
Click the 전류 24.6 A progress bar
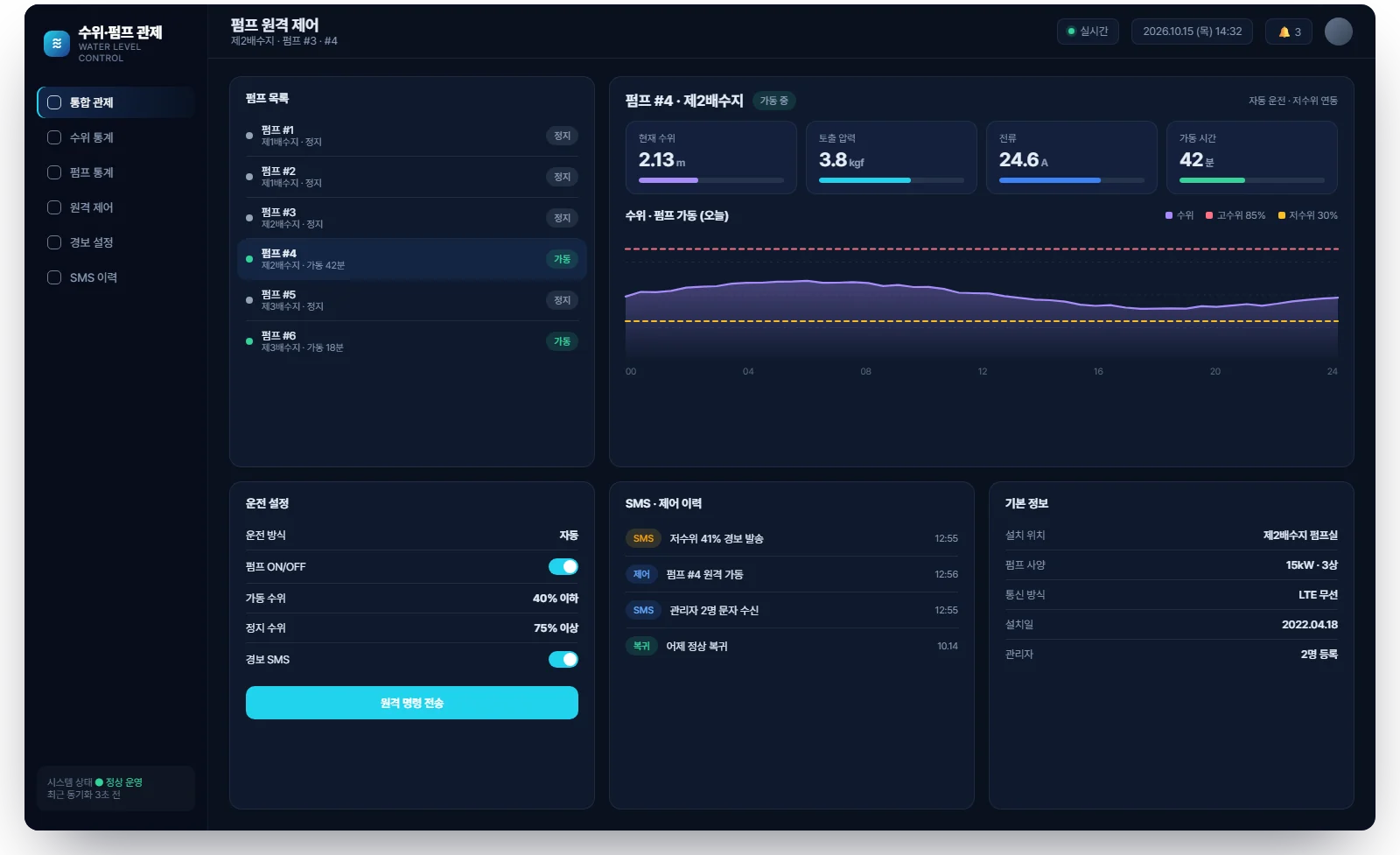coord(1072,180)
